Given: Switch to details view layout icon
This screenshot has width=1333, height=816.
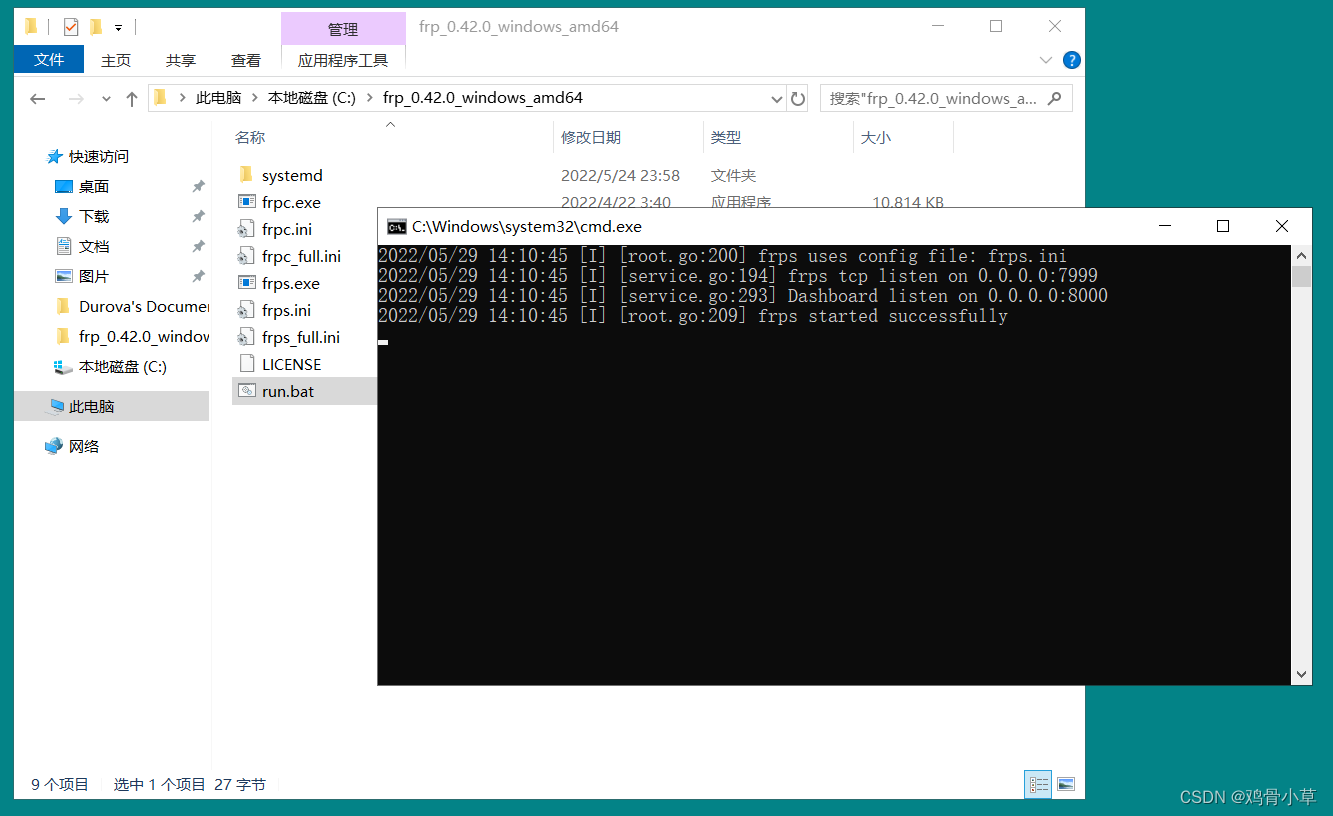Looking at the screenshot, I should 1038,784.
